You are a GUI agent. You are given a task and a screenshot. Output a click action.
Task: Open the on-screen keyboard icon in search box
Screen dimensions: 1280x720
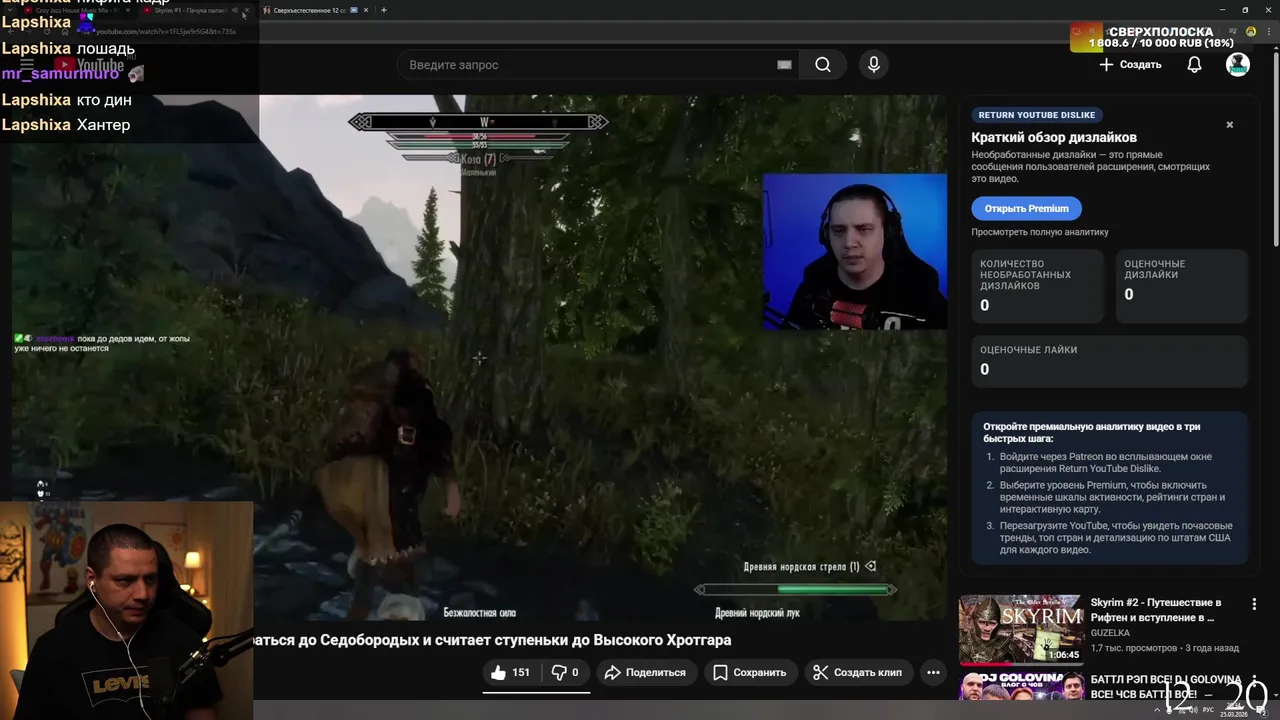pos(784,65)
